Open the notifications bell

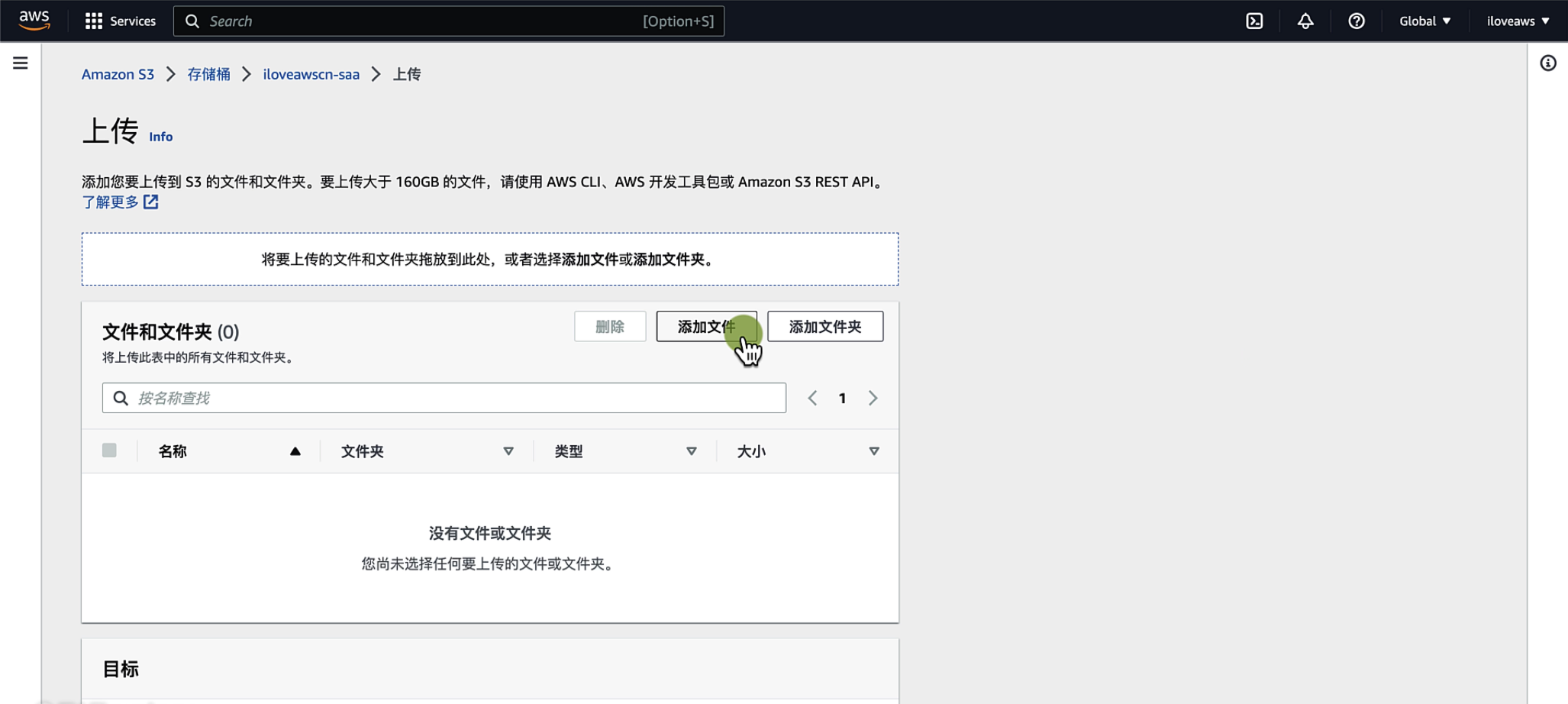(x=1305, y=21)
